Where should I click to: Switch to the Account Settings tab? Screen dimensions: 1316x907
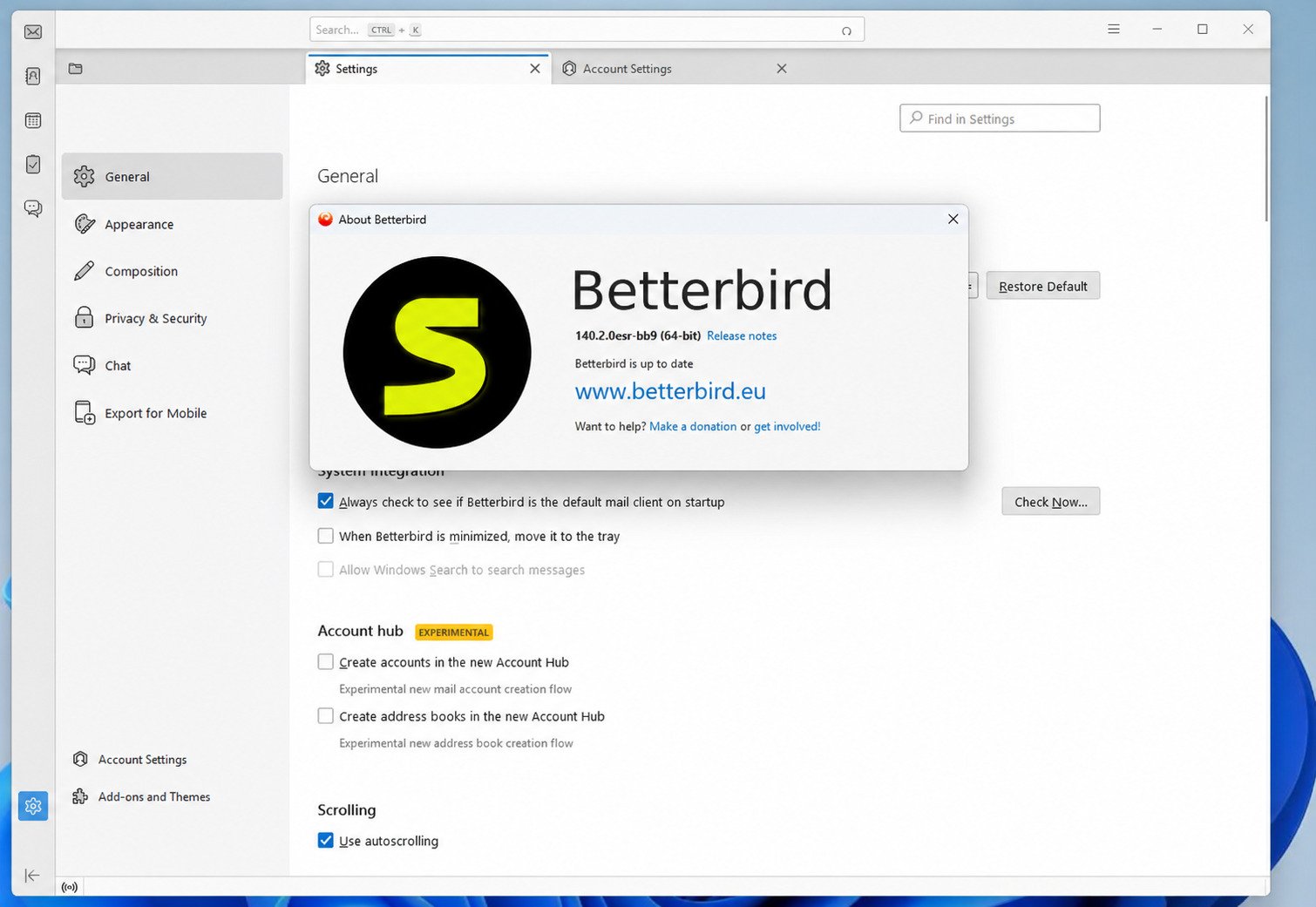click(x=675, y=69)
